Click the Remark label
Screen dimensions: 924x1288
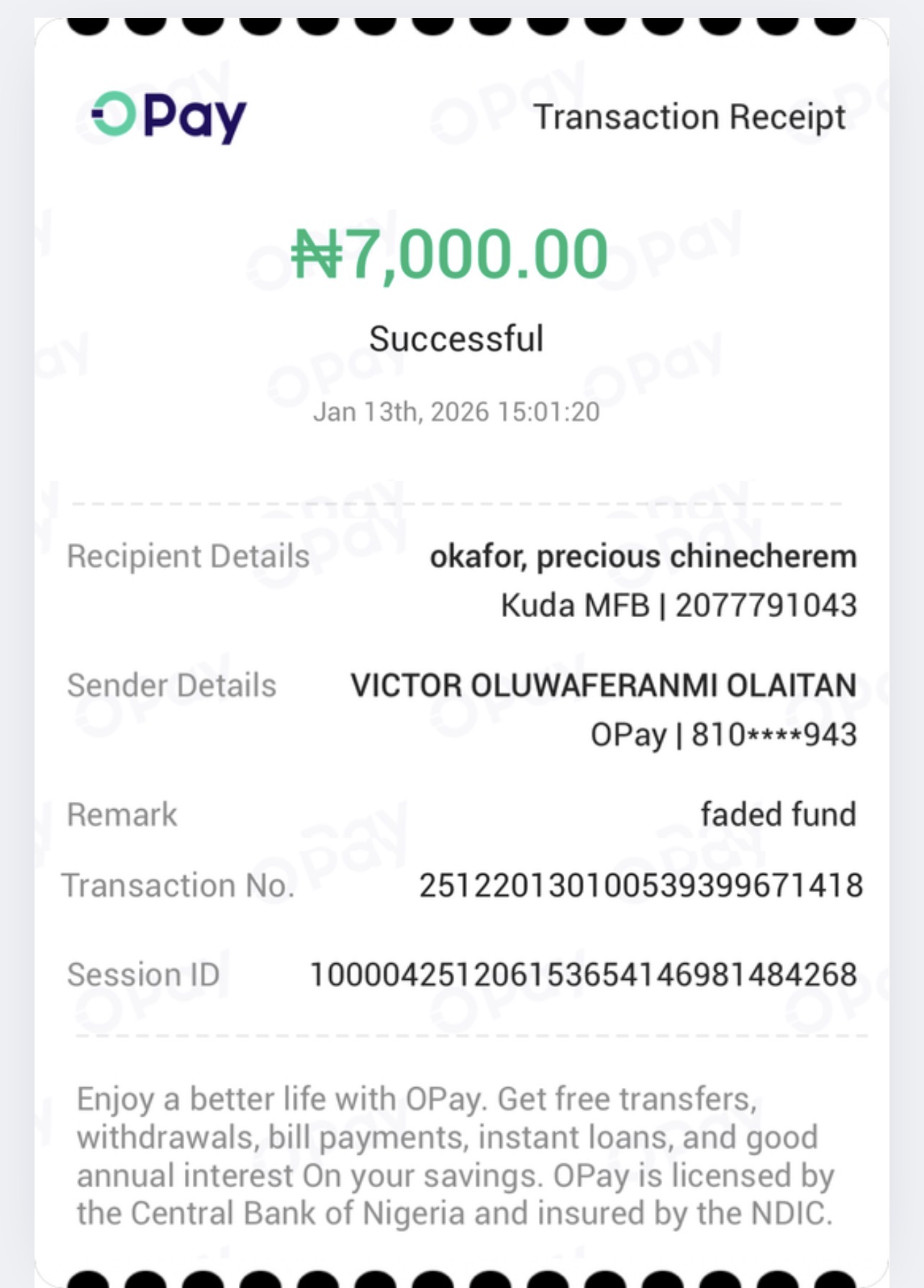122,814
